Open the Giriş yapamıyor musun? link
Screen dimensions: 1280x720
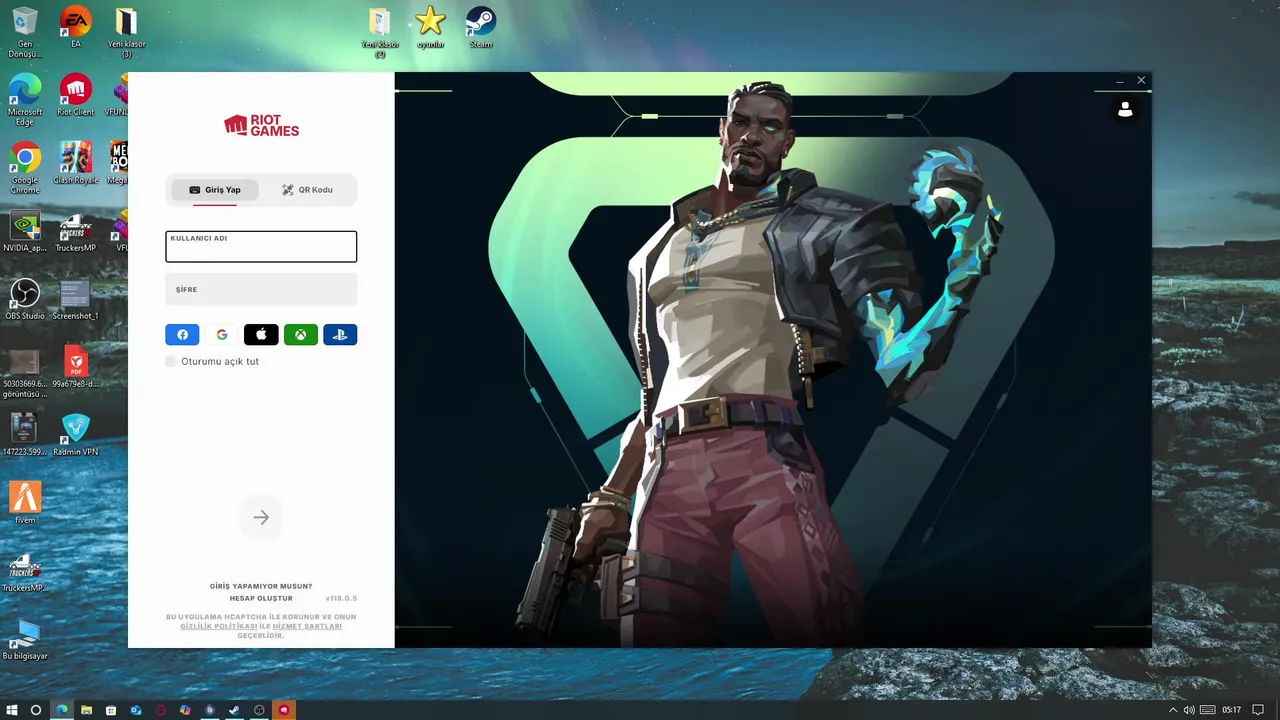pos(261,586)
